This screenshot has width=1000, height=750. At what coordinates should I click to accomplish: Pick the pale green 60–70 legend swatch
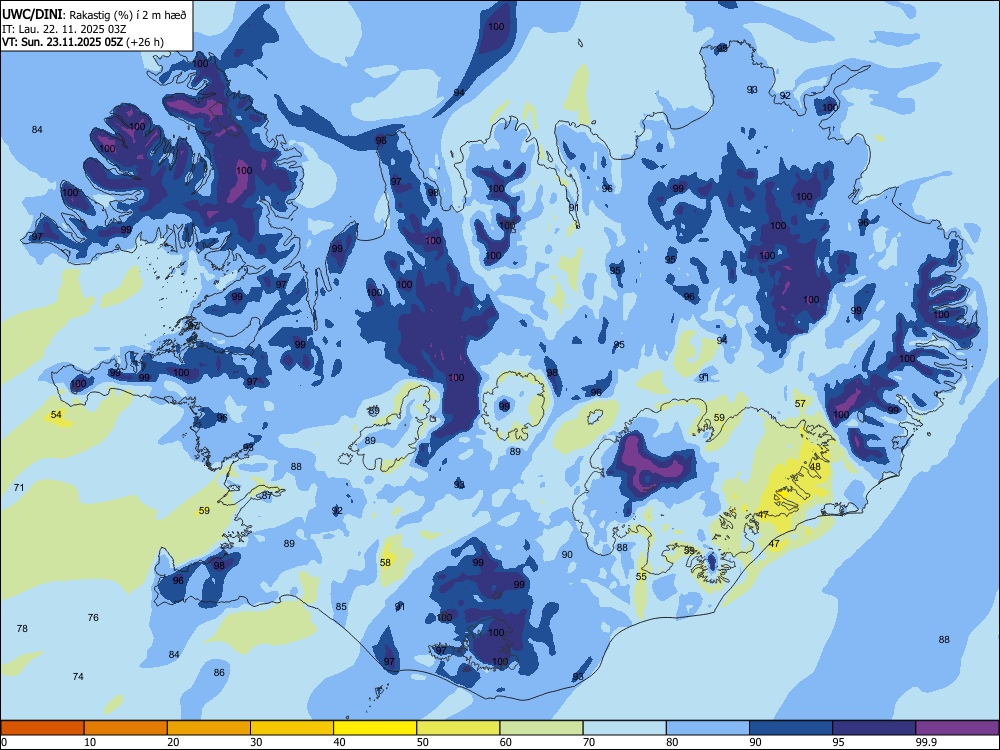point(541,728)
